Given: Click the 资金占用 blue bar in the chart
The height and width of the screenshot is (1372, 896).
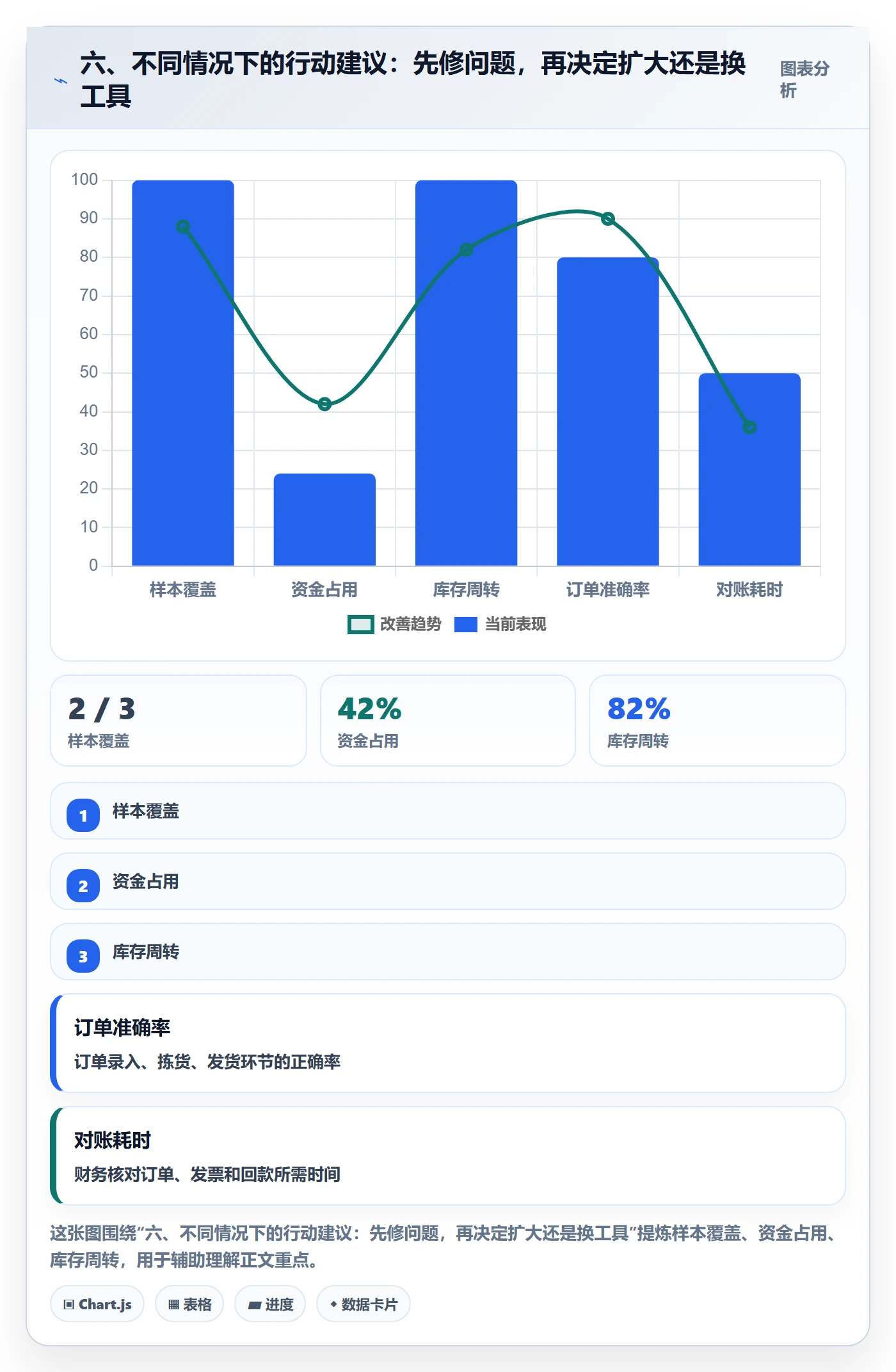Looking at the screenshot, I should (324, 520).
